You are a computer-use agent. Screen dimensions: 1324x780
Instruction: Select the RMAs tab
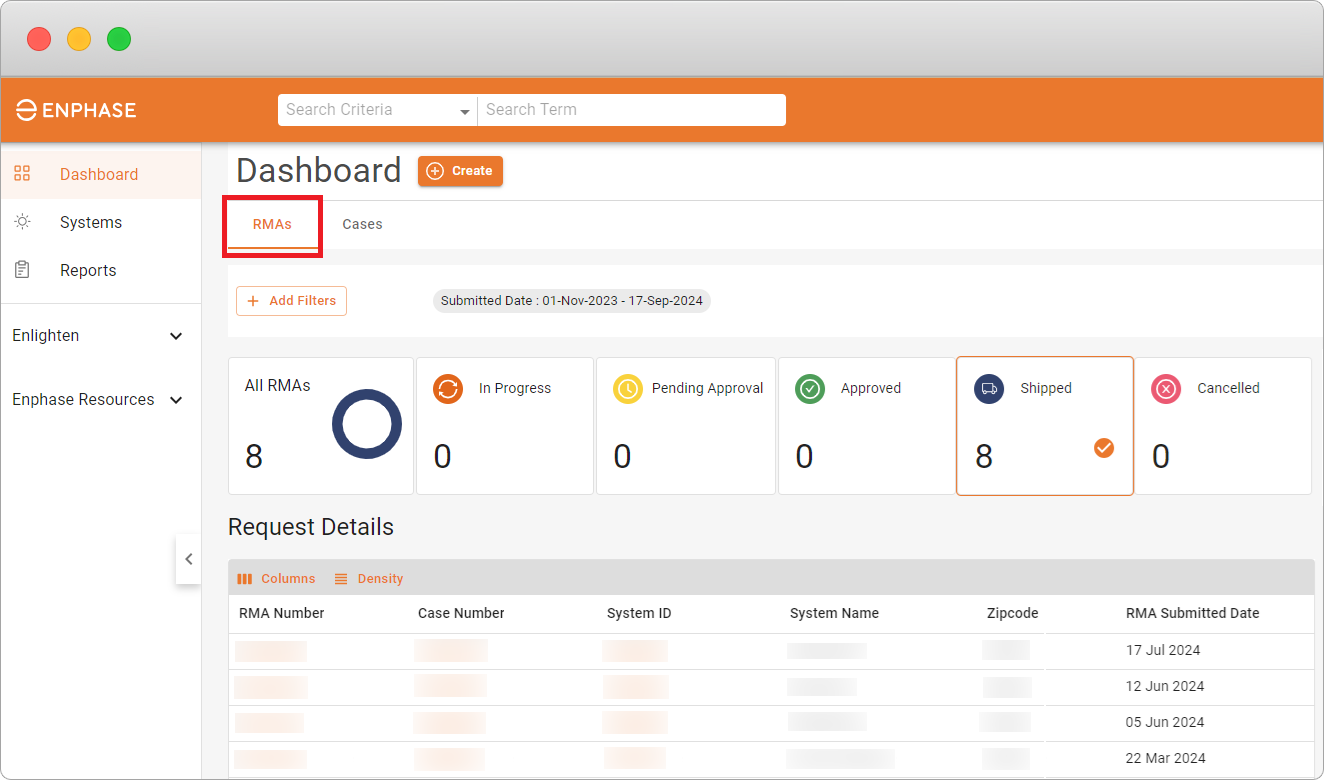pos(272,224)
